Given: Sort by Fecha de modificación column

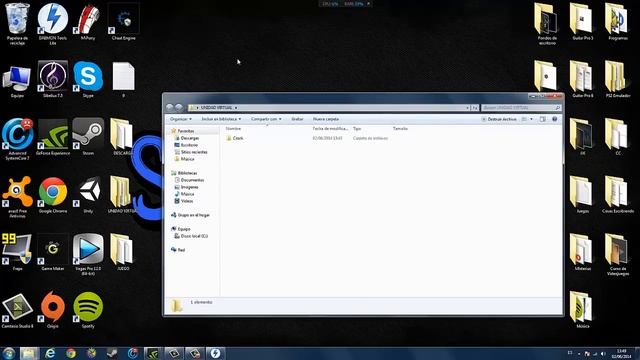Looking at the screenshot, I should (330, 129).
